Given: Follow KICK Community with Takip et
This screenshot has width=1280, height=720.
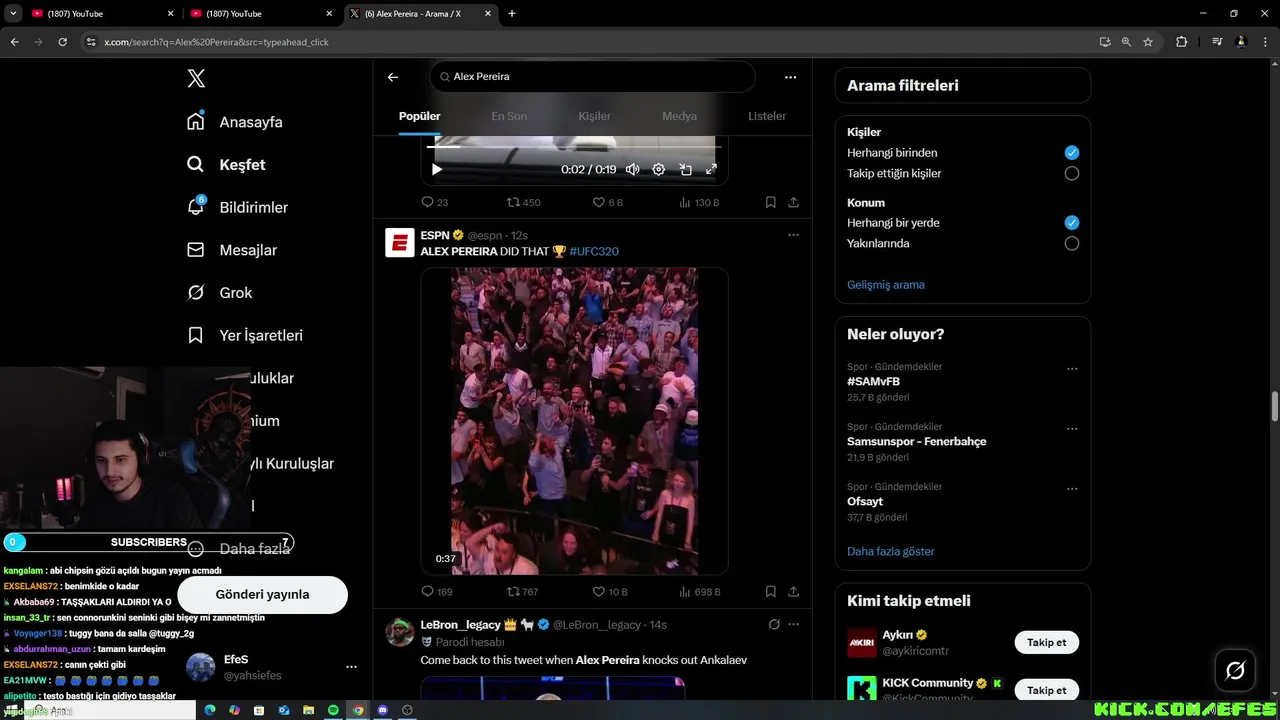Looking at the screenshot, I should pyautogui.click(x=1046, y=690).
